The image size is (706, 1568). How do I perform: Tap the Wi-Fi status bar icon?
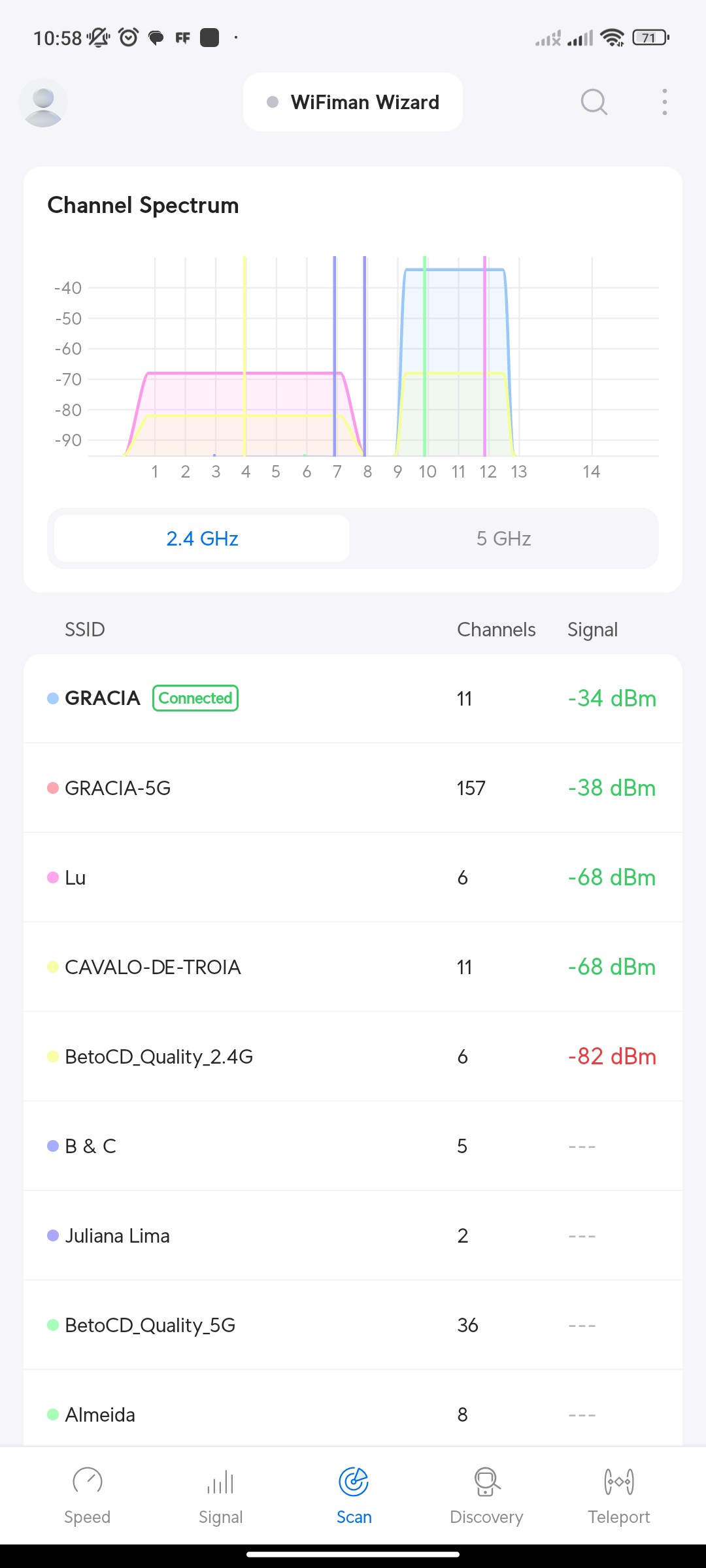612,38
